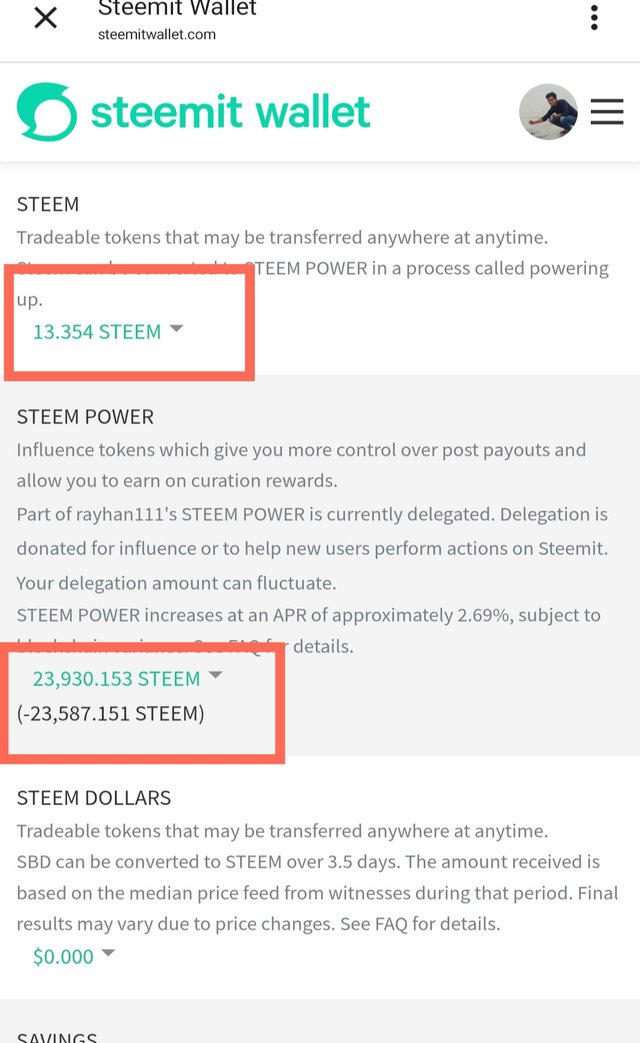Click the arrow beside 23,930.153 STEEM

(215, 676)
